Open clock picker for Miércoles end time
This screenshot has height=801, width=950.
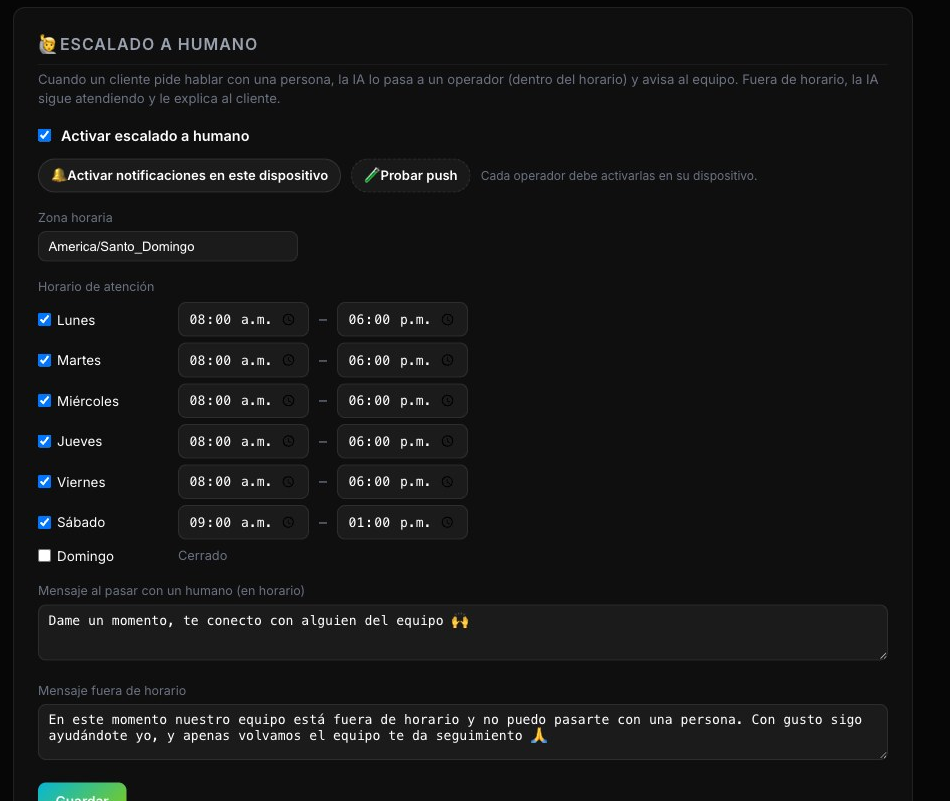(447, 400)
